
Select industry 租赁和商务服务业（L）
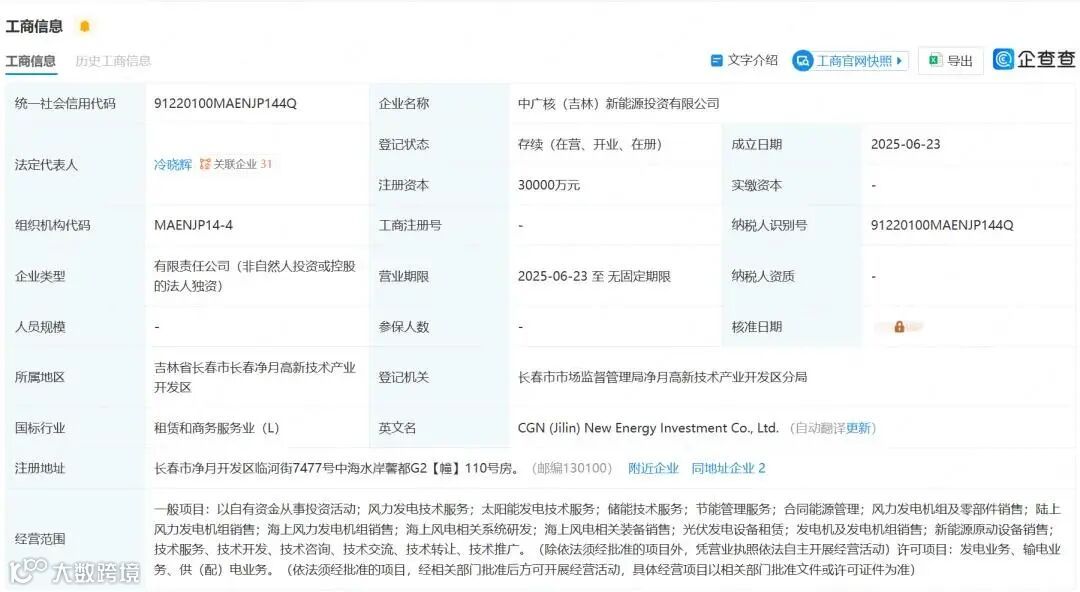(x=216, y=428)
